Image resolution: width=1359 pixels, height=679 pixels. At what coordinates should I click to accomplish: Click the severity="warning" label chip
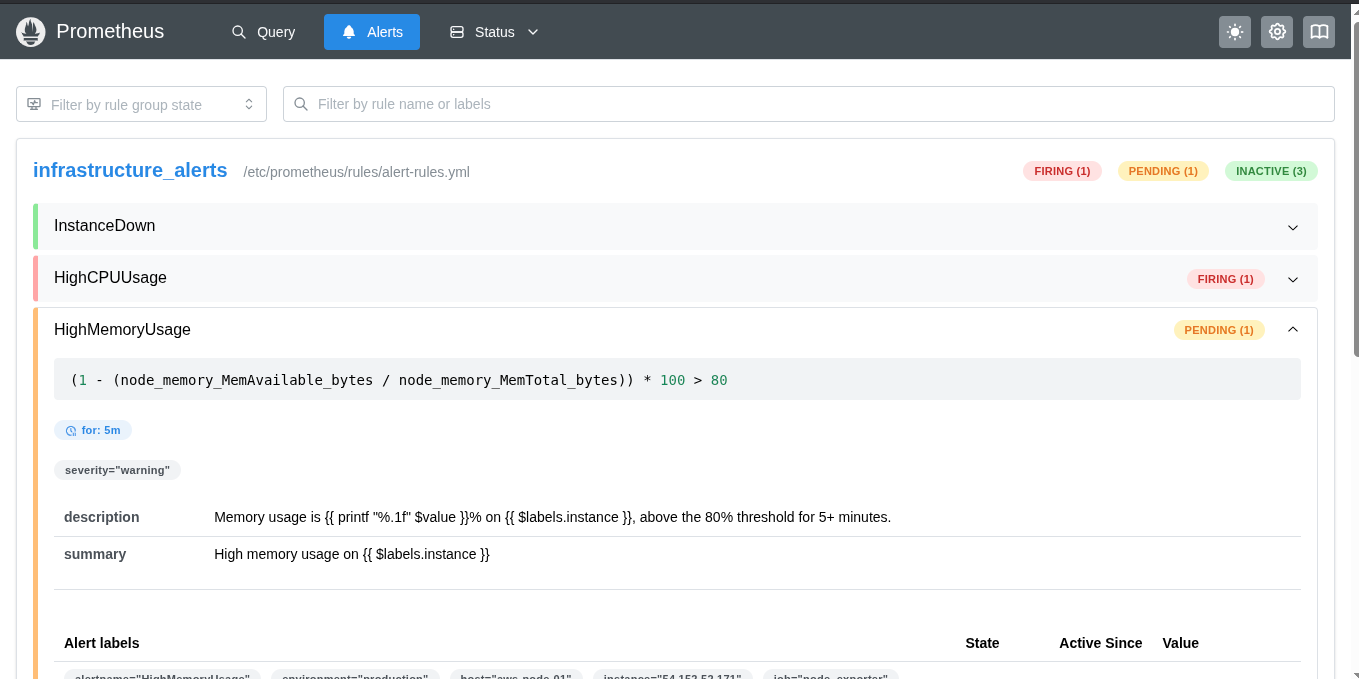click(117, 469)
